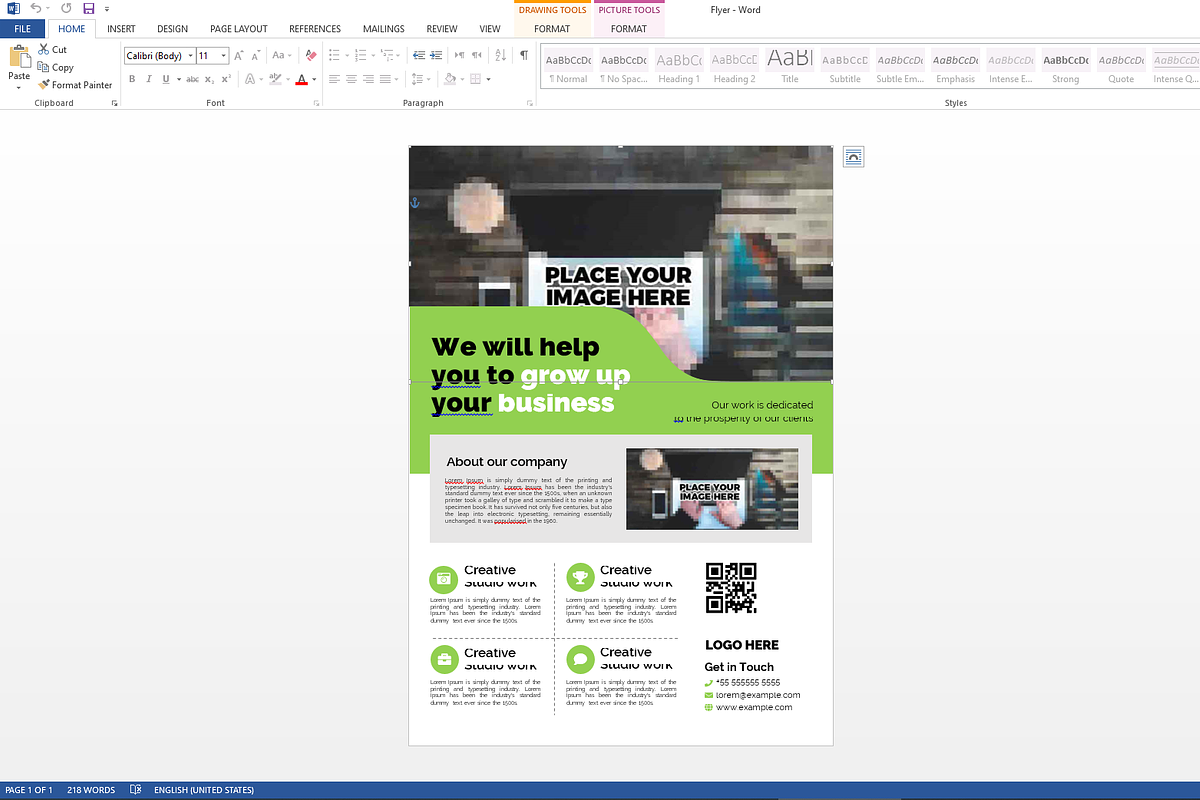Open the font name Calibri (Body) dropdown
1200x800 pixels.
[x=190, y=56]
